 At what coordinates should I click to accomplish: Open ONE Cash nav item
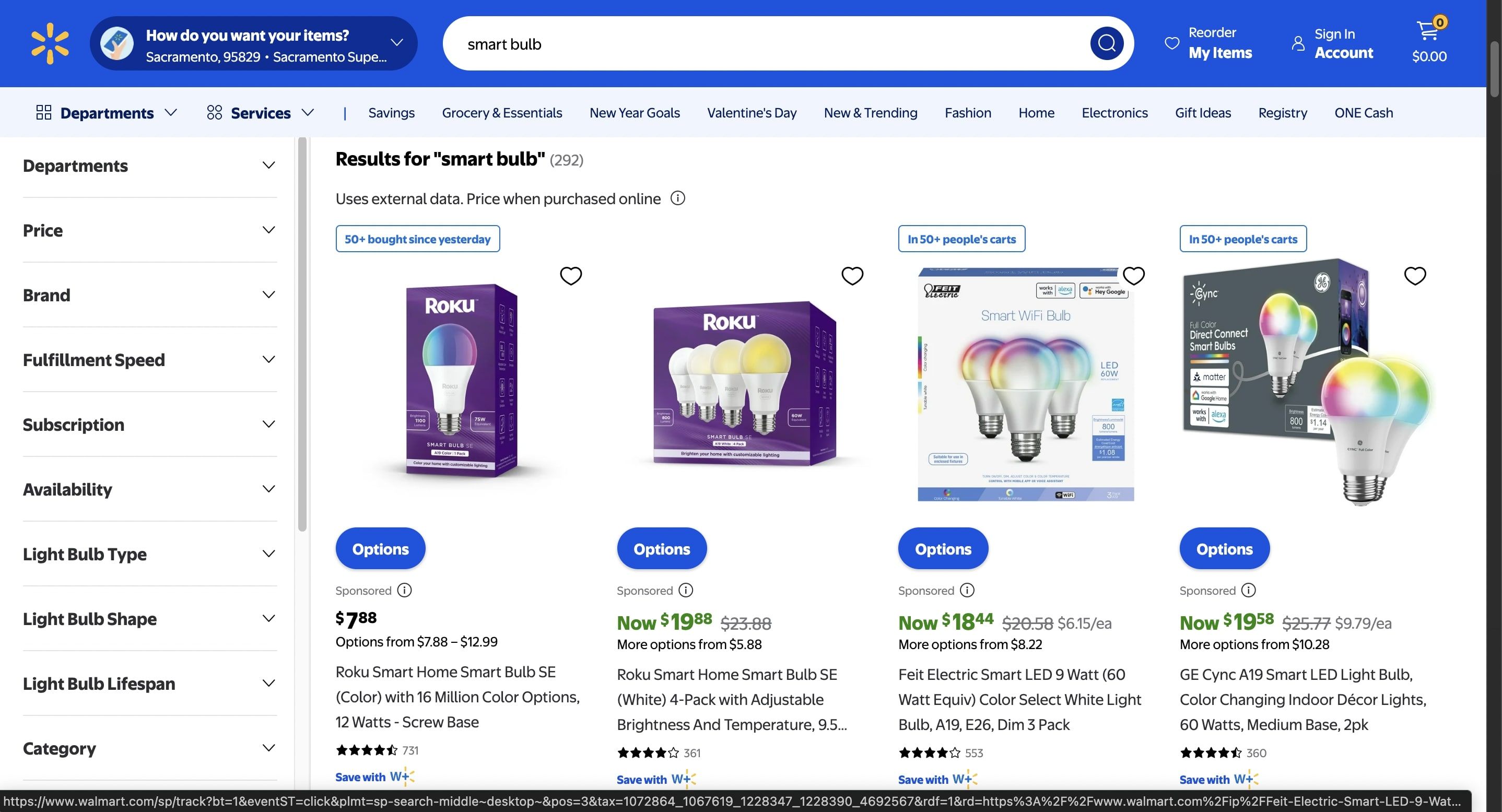(x=1363, y=112)
